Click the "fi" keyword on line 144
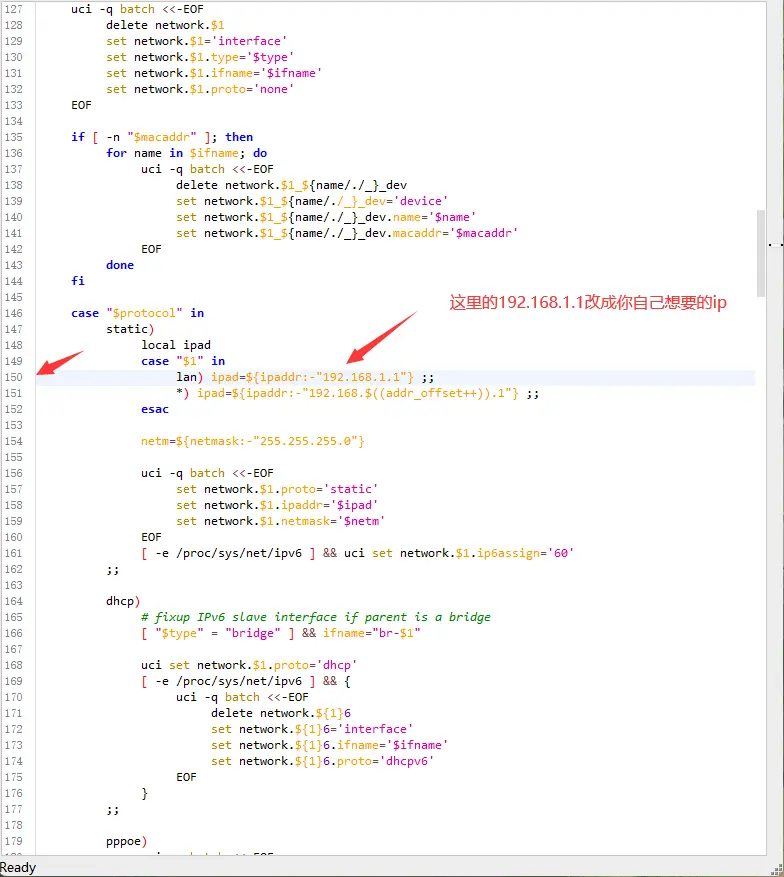Screen dimensions: 784x877 tap(78, 281)
